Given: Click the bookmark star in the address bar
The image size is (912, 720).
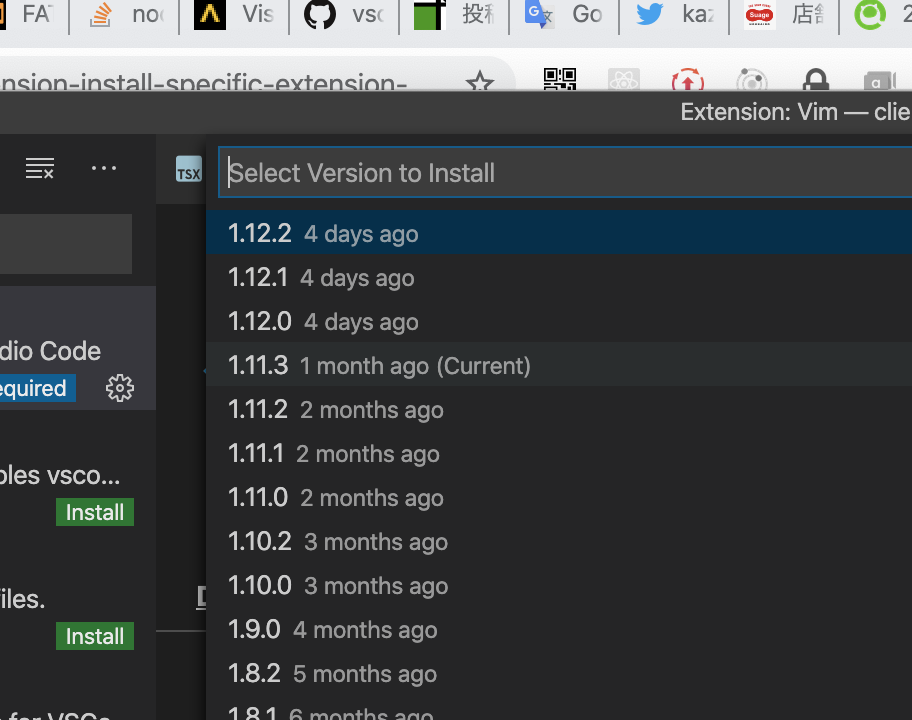Looking at the screenshot, I should (480, 83).
